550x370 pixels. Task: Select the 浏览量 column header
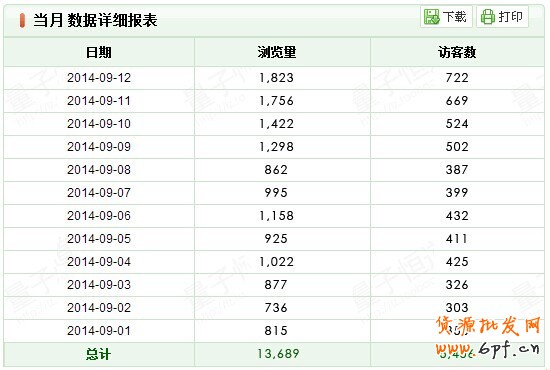click(276, 52)
